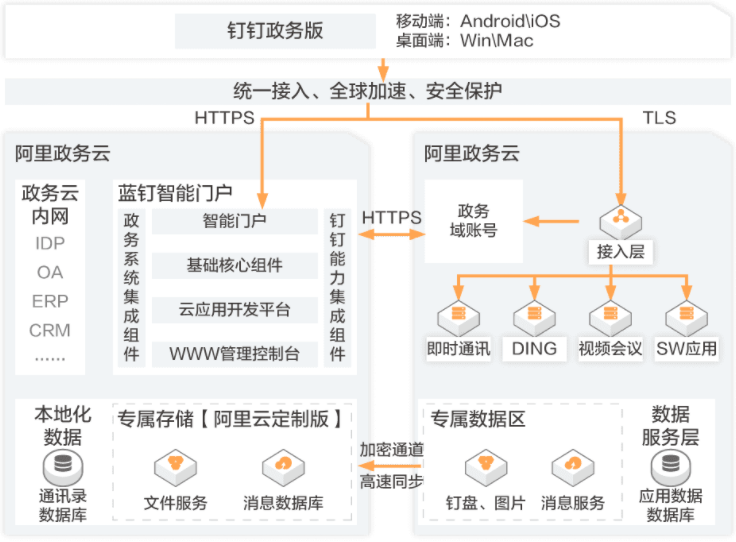Viewport: 736px width, 542px height.
Task: Click the 桌面端: Win\Mac text
Action: [x=464, y=41]
